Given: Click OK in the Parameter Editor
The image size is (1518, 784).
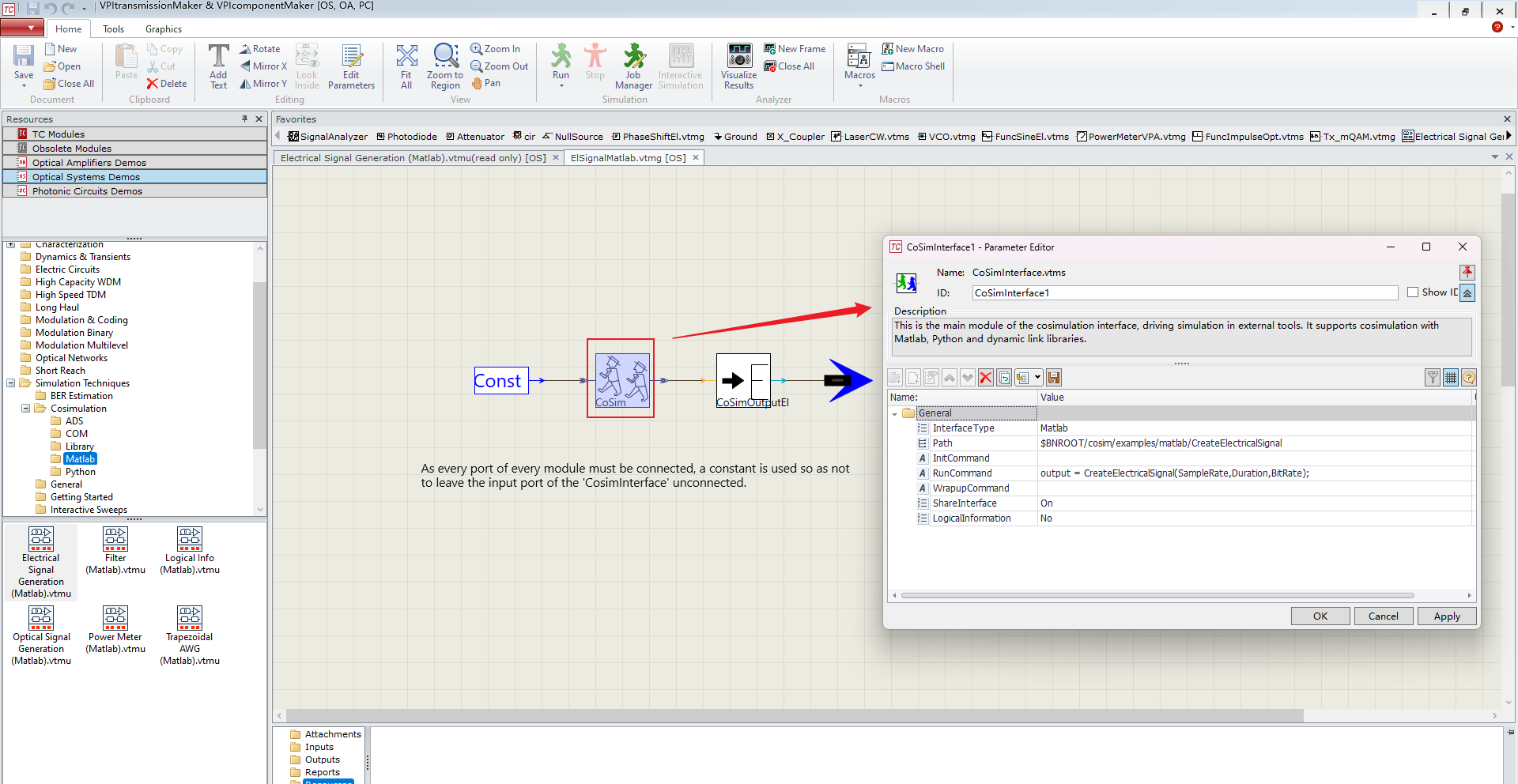Looking at the screenshot, I should (x=1320, y=616).
